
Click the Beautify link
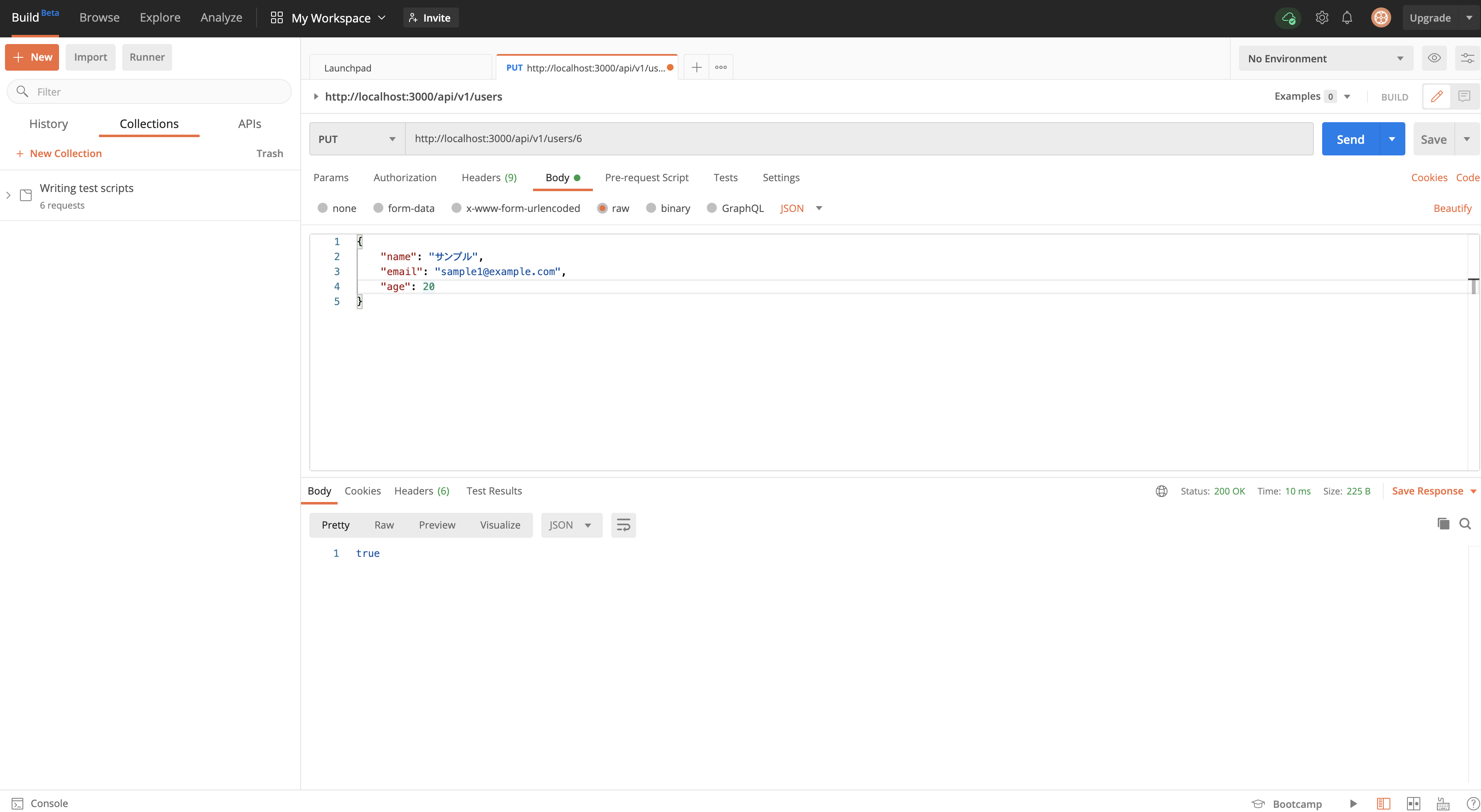point(1451,208)
